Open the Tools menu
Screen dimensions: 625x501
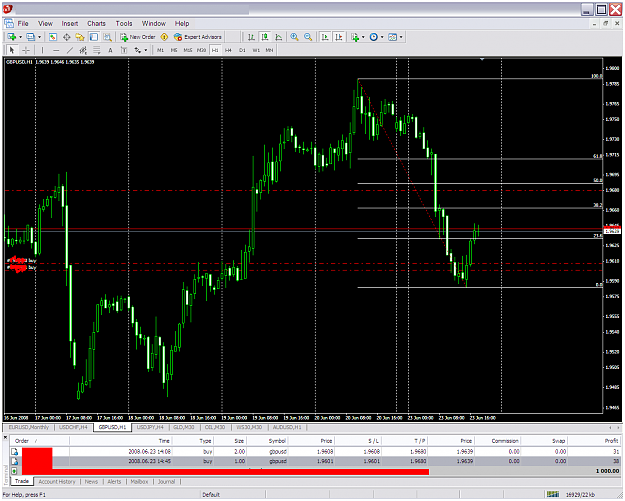(x=124, y=24)
